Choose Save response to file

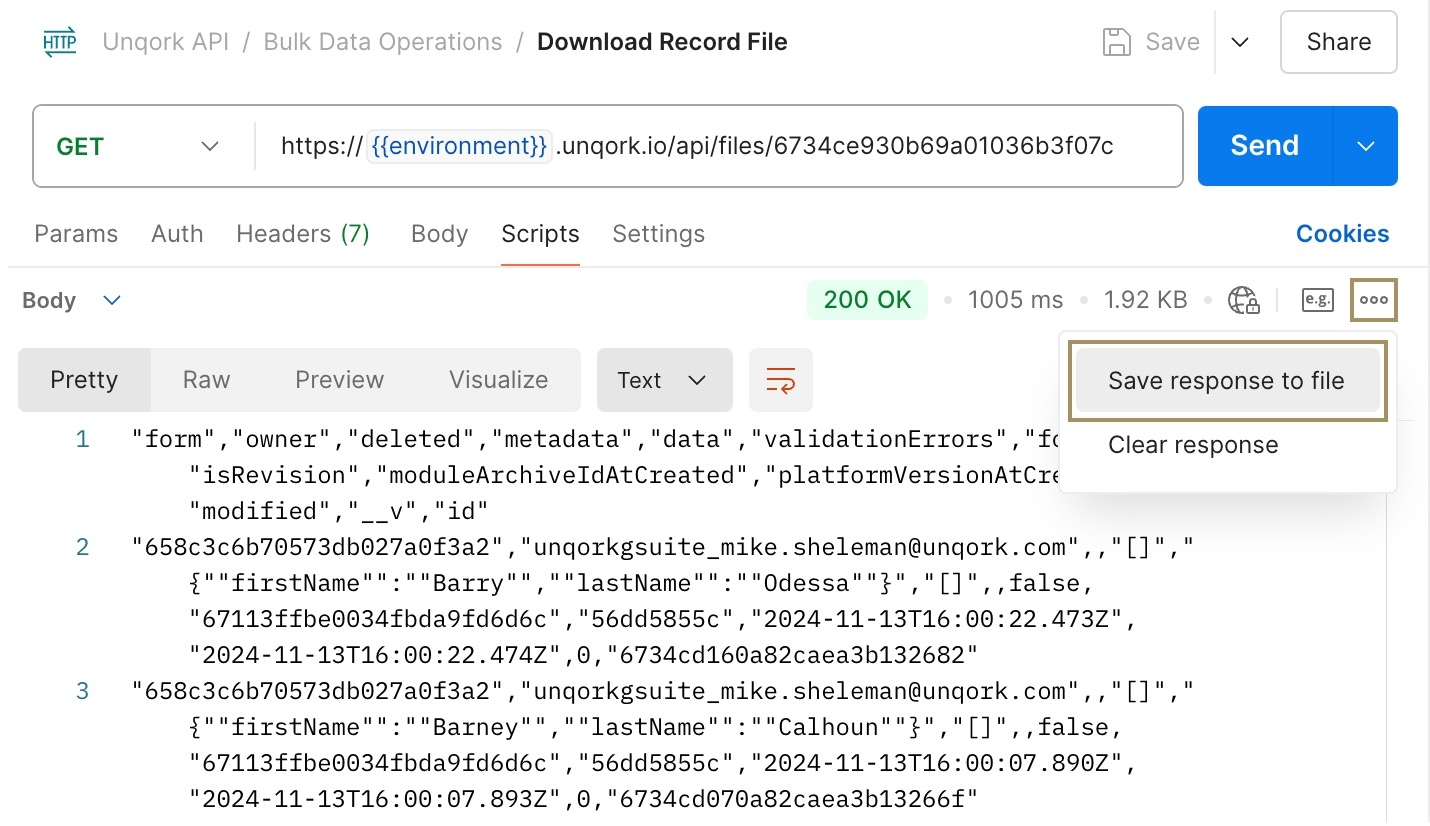pos(1227,381)
